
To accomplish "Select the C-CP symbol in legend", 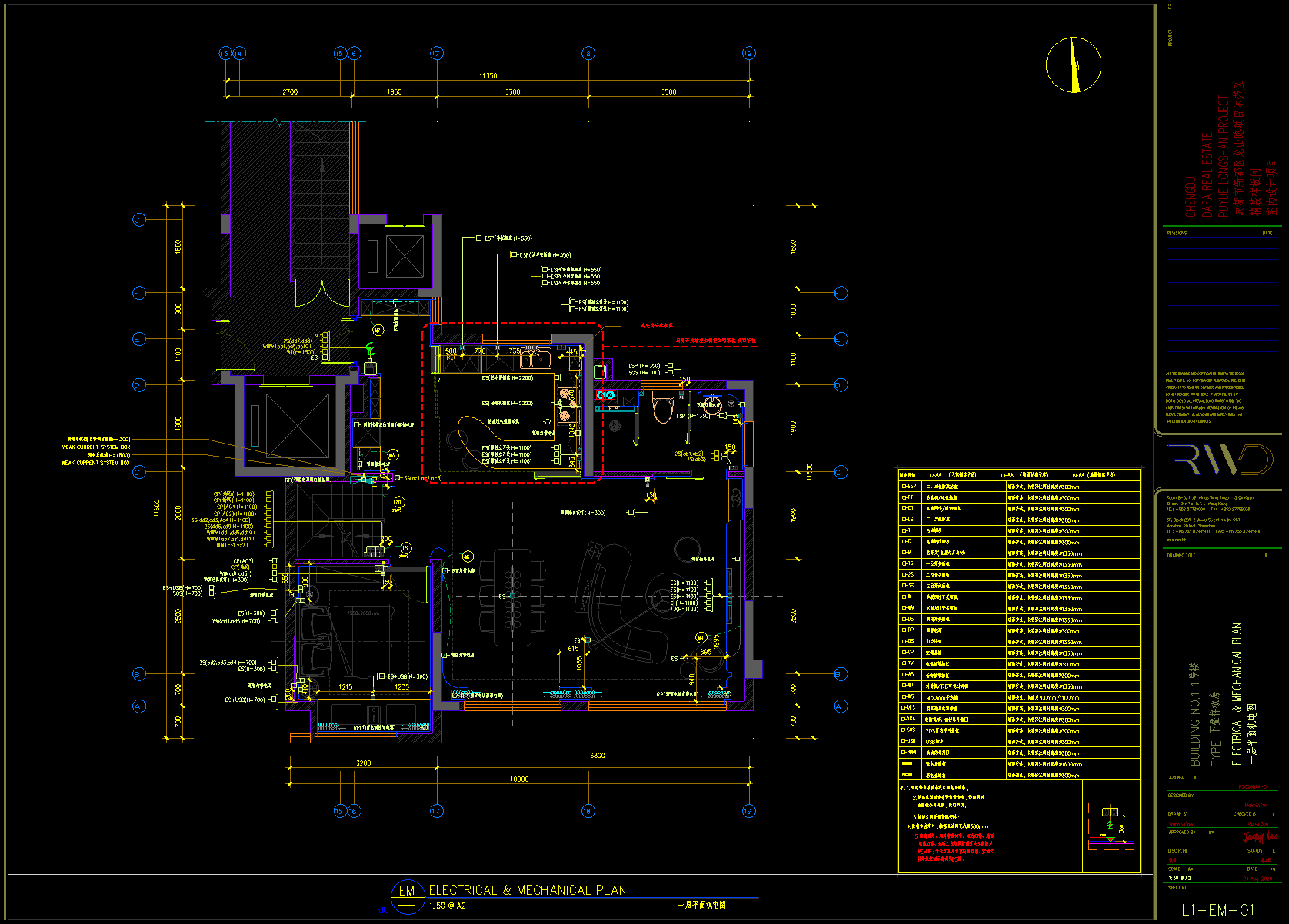I will tap(908, 652).
